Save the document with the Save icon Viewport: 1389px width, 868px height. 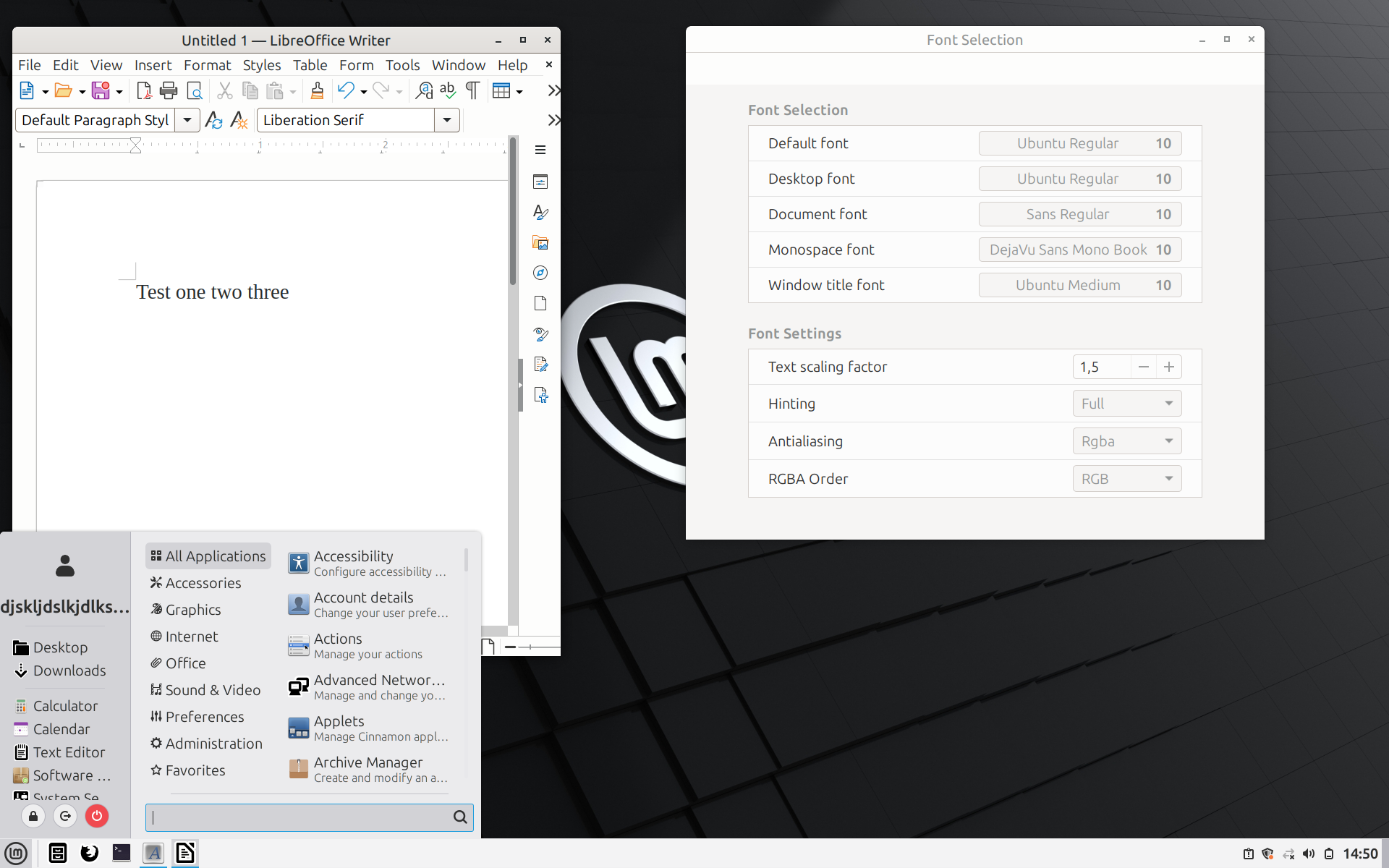(x=101, y=90)
